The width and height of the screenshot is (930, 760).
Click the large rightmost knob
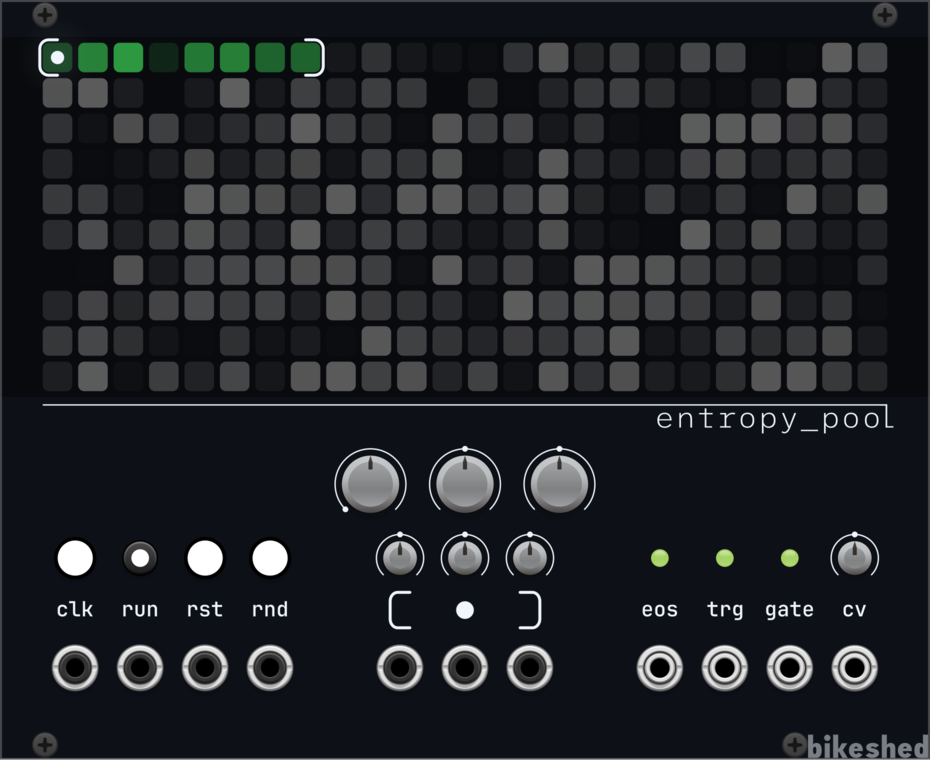559,482
